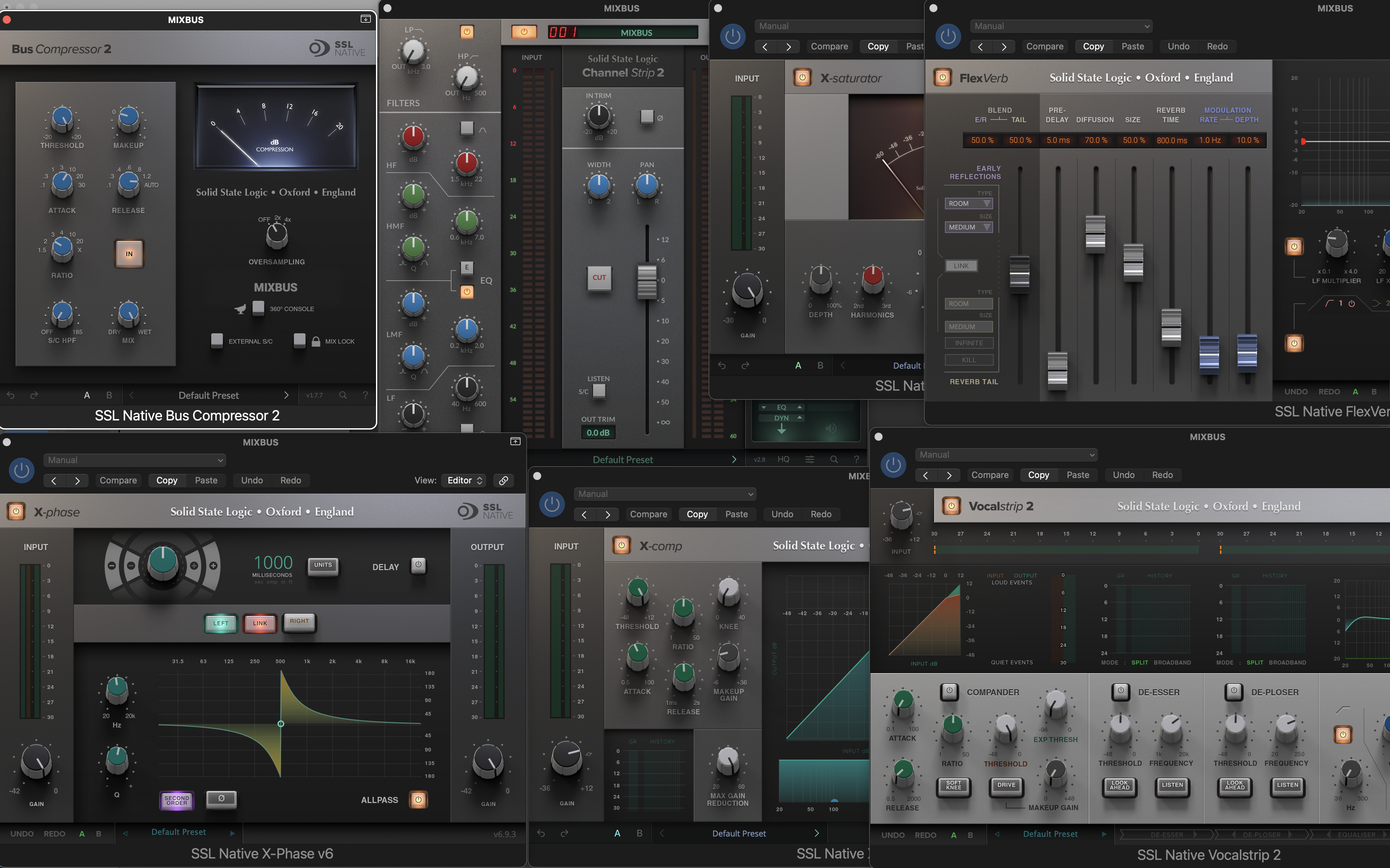
Task: Click Paste in the X-comp window
Action: coord(736,514)
